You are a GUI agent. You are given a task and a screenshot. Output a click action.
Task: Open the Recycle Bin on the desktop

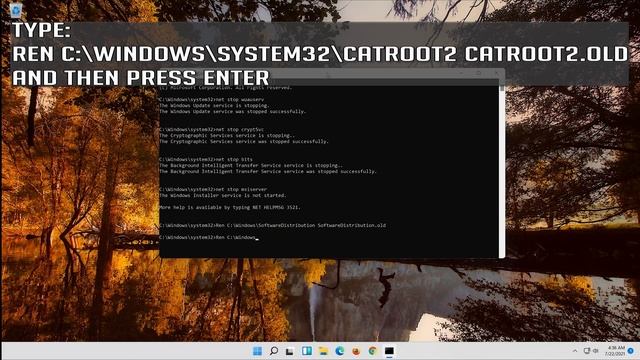[x=15, y=11]
